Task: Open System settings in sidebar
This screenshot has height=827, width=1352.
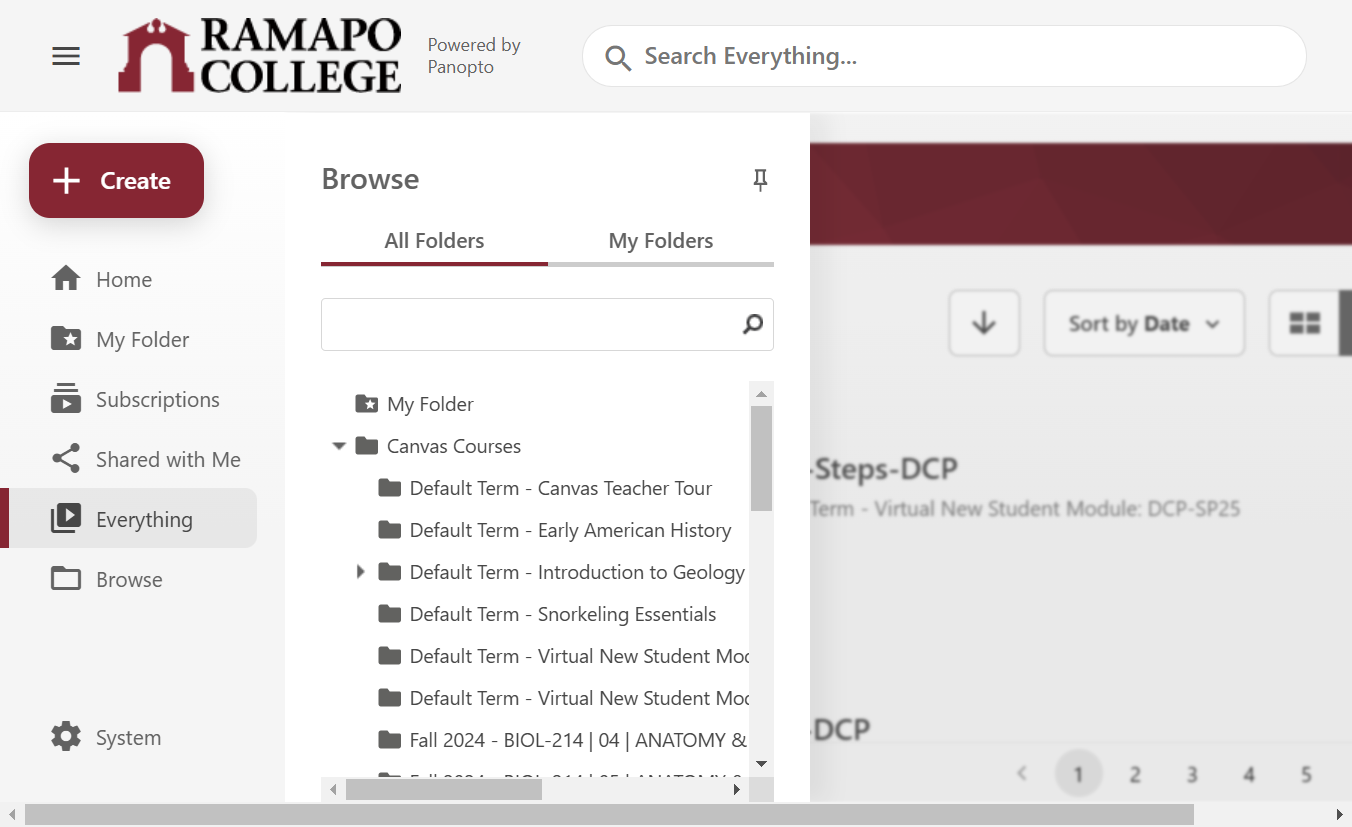Action: (128, 738)
